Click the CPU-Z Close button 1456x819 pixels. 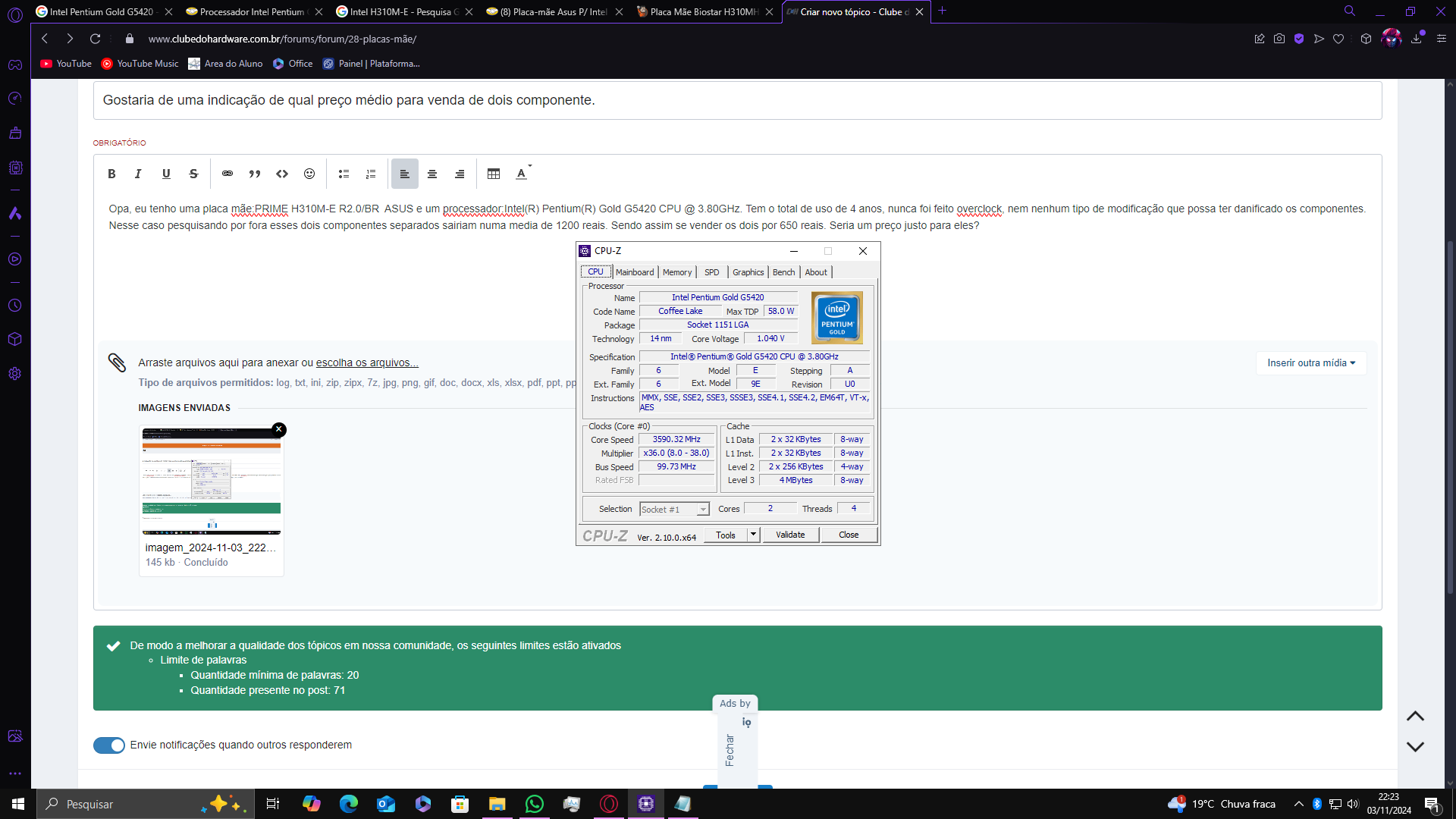point(849,535)
